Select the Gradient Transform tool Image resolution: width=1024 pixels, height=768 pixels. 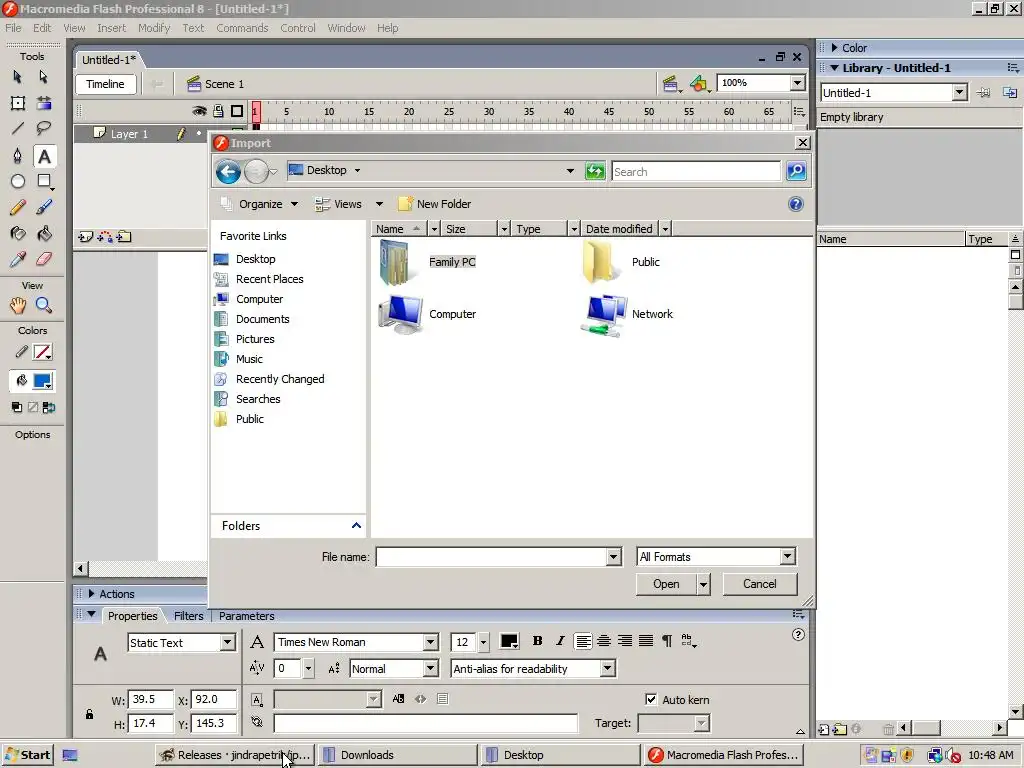tap(44, 103)
